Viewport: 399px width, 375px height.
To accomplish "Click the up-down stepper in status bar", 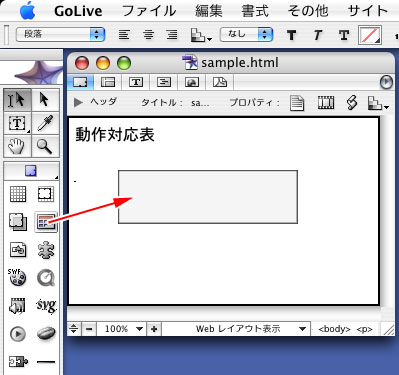I will pos(74,329).
